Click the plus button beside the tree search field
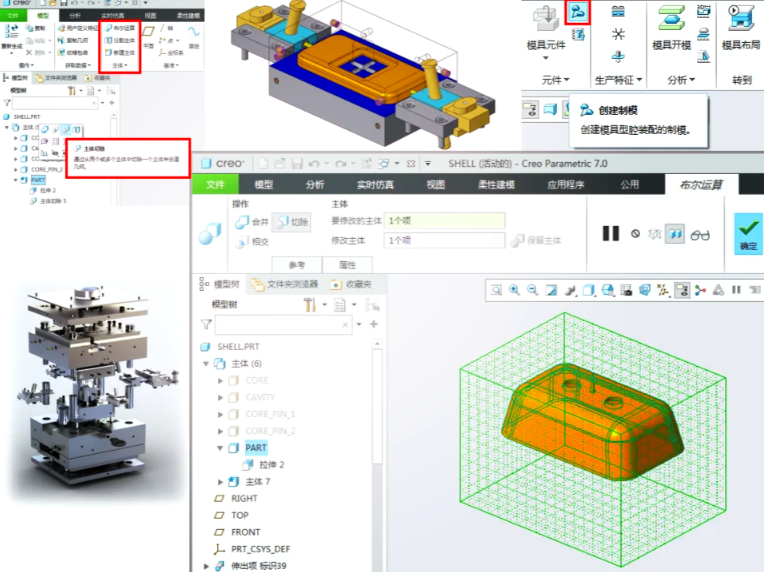The width and height of the screenshot is (764, 572). 374,324
